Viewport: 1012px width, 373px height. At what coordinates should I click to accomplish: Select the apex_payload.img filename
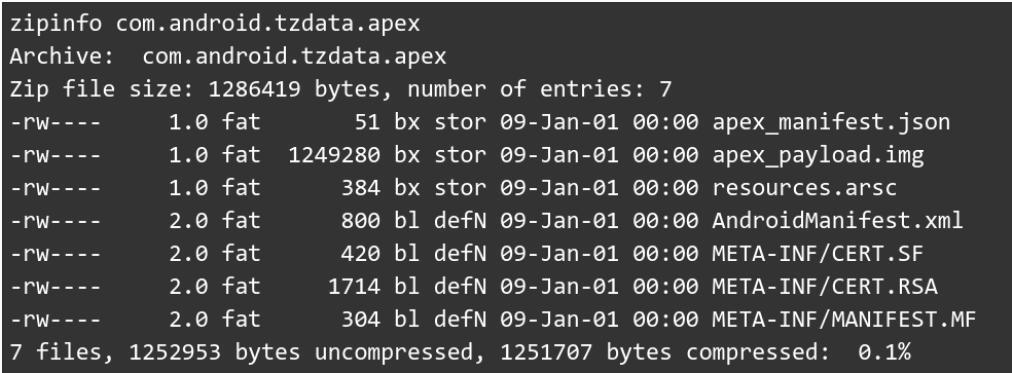(x=818, y=155)
